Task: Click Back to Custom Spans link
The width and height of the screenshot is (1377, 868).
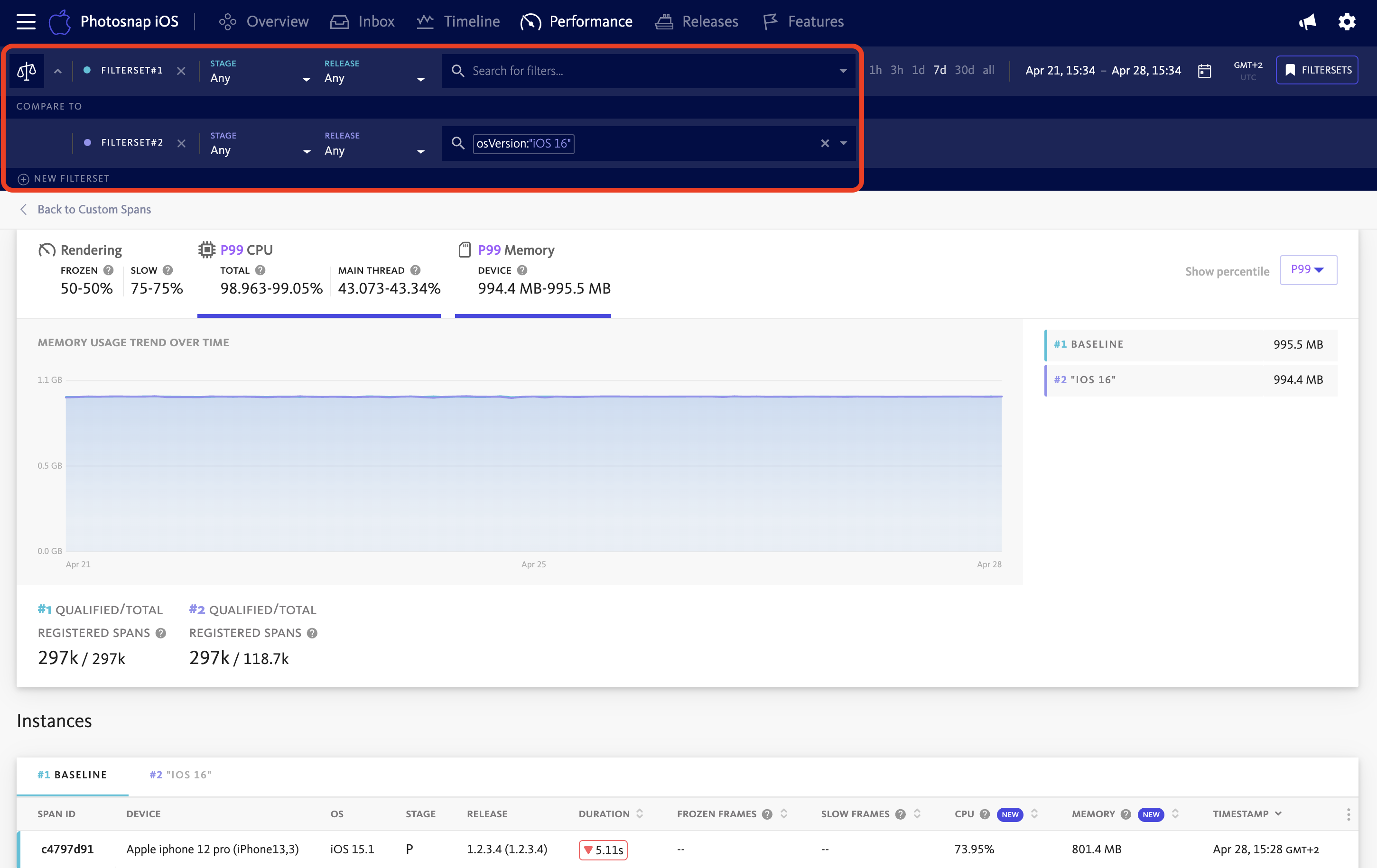Action: 94,209
